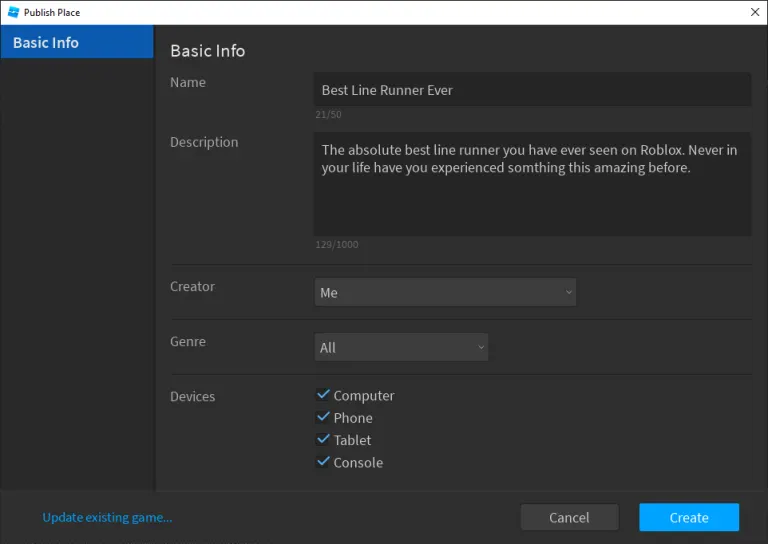Click into the Description text area
This screenshot has height=544, width=768.
pos(532,184)
